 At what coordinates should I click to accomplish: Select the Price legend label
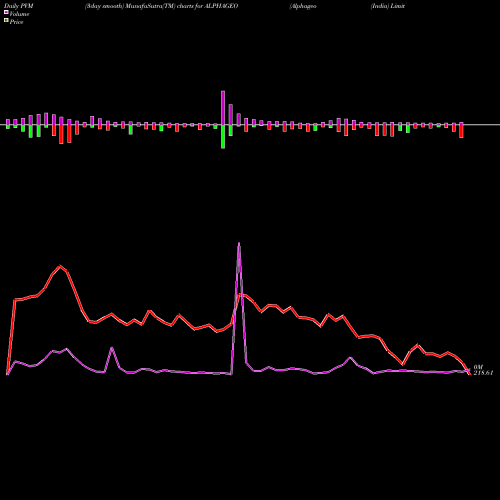tap(16, 22)
